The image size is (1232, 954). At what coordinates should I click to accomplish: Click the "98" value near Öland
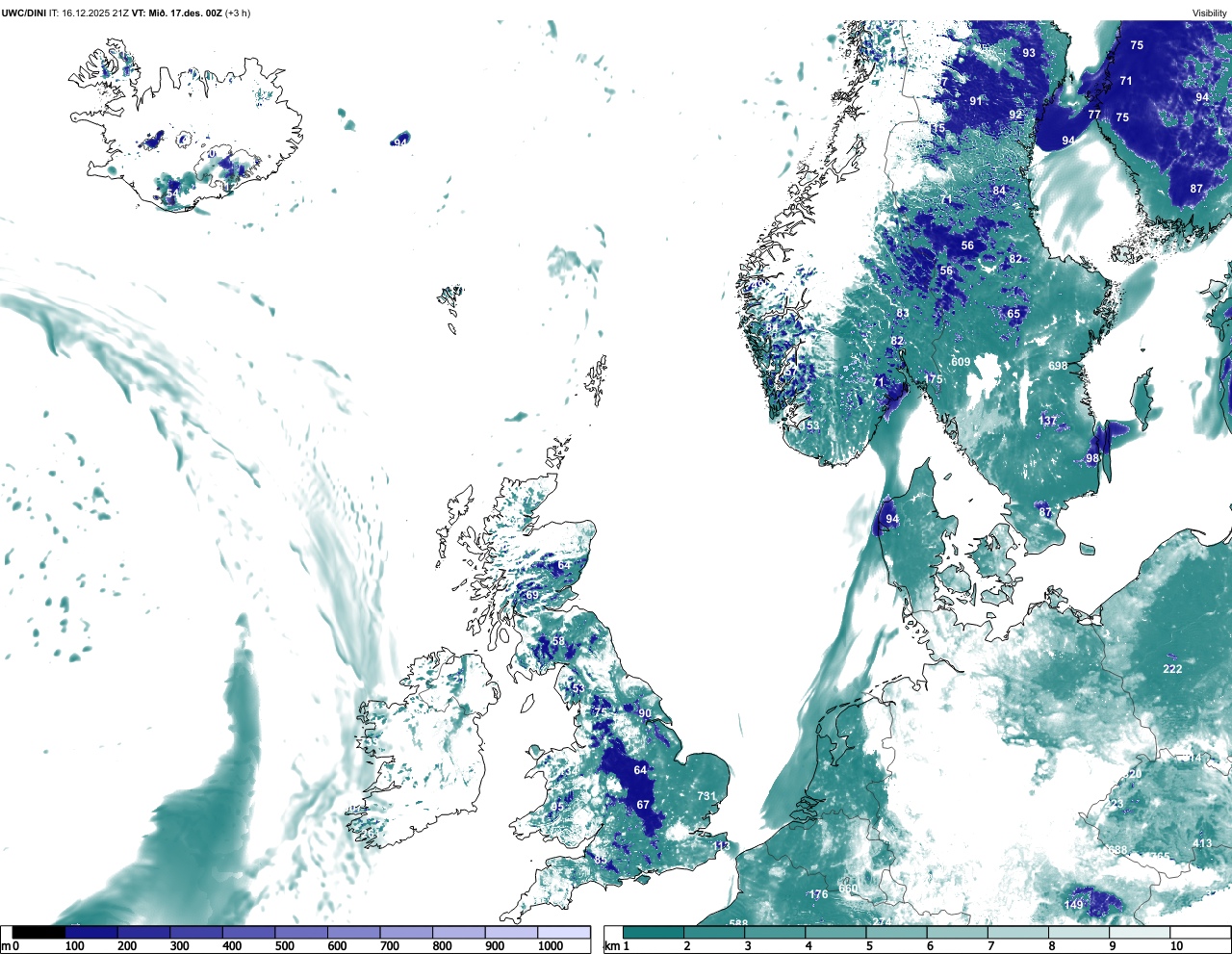[1092, 458]
